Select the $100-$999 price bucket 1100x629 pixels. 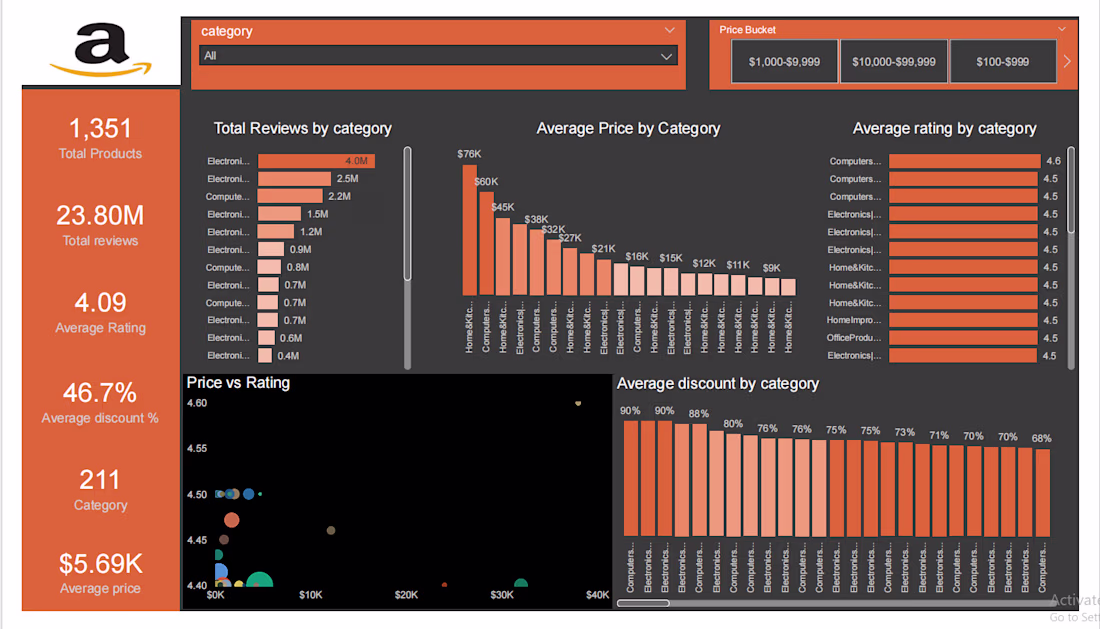pyautogui.click(x=1002, y=62)
